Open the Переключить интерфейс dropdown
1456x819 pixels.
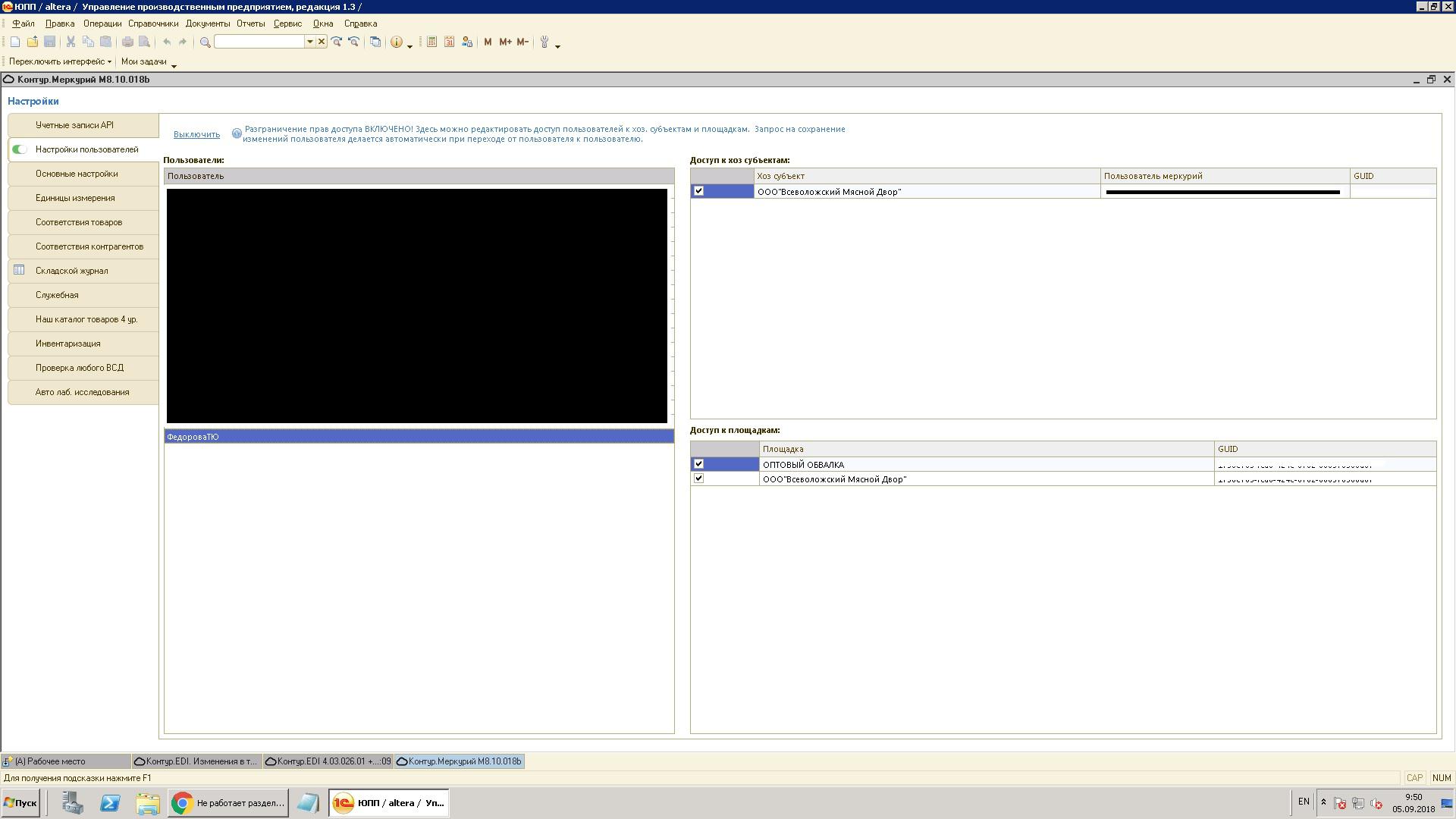pos(60,61)
